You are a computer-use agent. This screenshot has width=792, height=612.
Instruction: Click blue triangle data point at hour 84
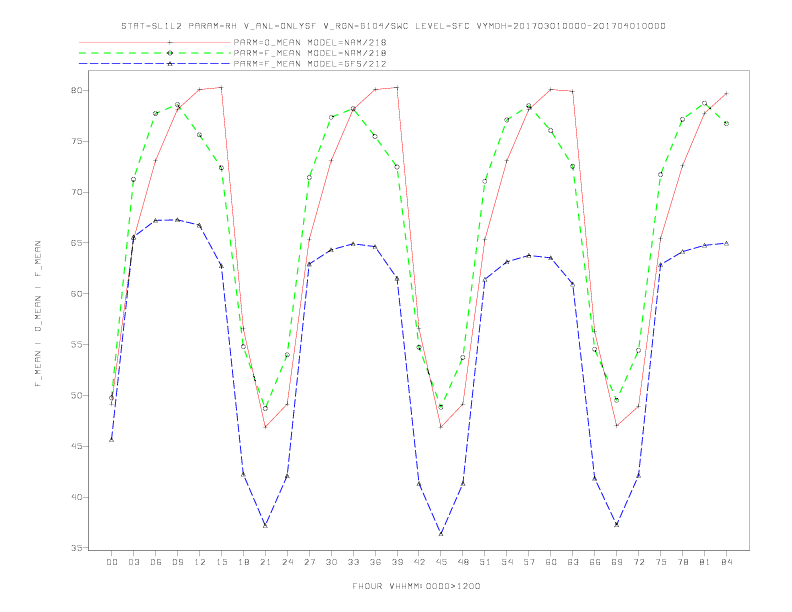[x=726, y=243]
